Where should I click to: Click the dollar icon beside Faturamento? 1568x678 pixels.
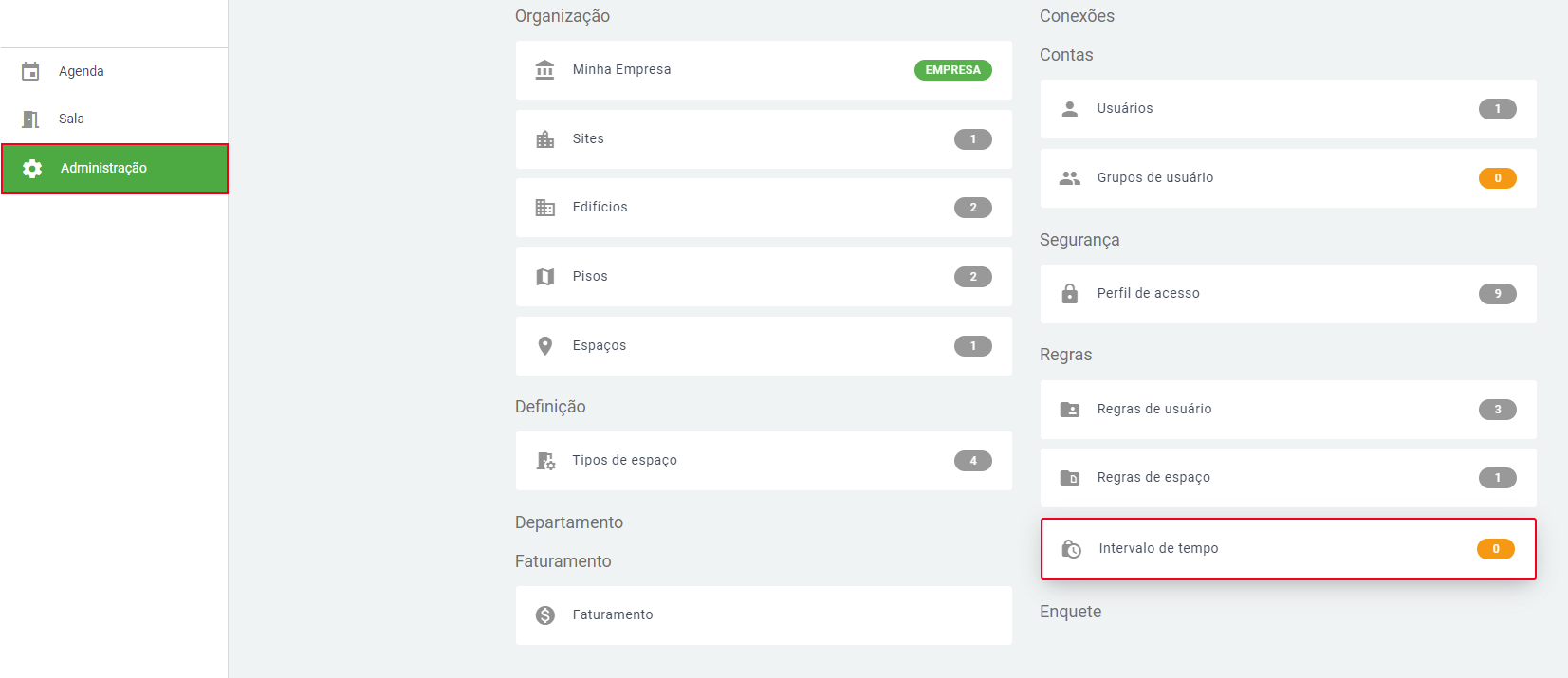(544, 615)
